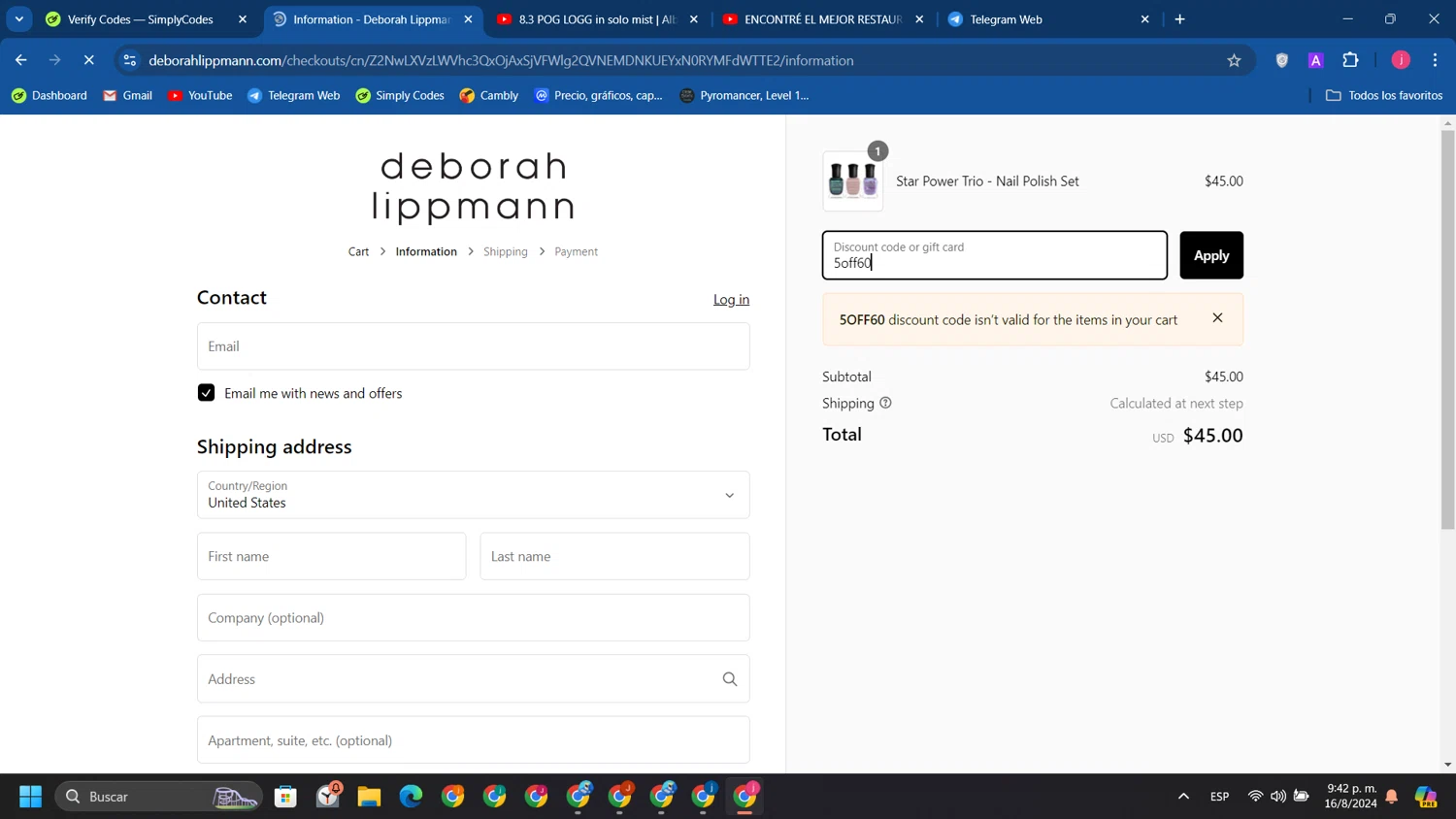Open the clock app with notification badge
The height and width of the screenshot is (819, 1456).
(328, 796)
